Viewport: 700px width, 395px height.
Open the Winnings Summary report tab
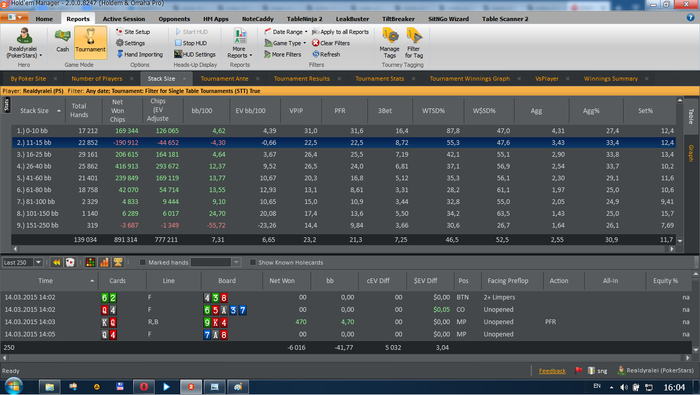pos(610,79)
